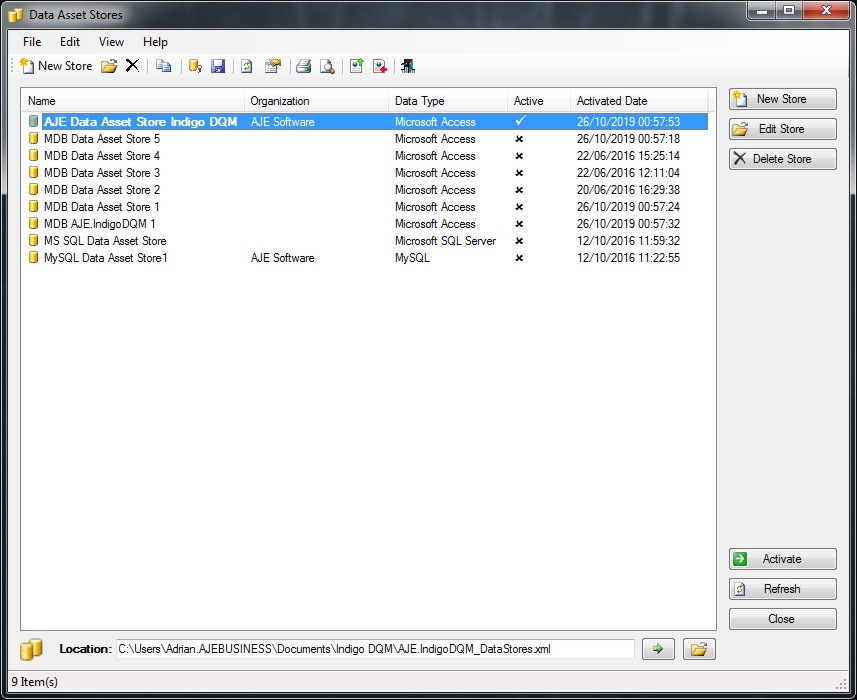Image resolution: width=857 pixels, height=700 pixels.
Task: Click into the Location path text field
Action: pos(375,649)
